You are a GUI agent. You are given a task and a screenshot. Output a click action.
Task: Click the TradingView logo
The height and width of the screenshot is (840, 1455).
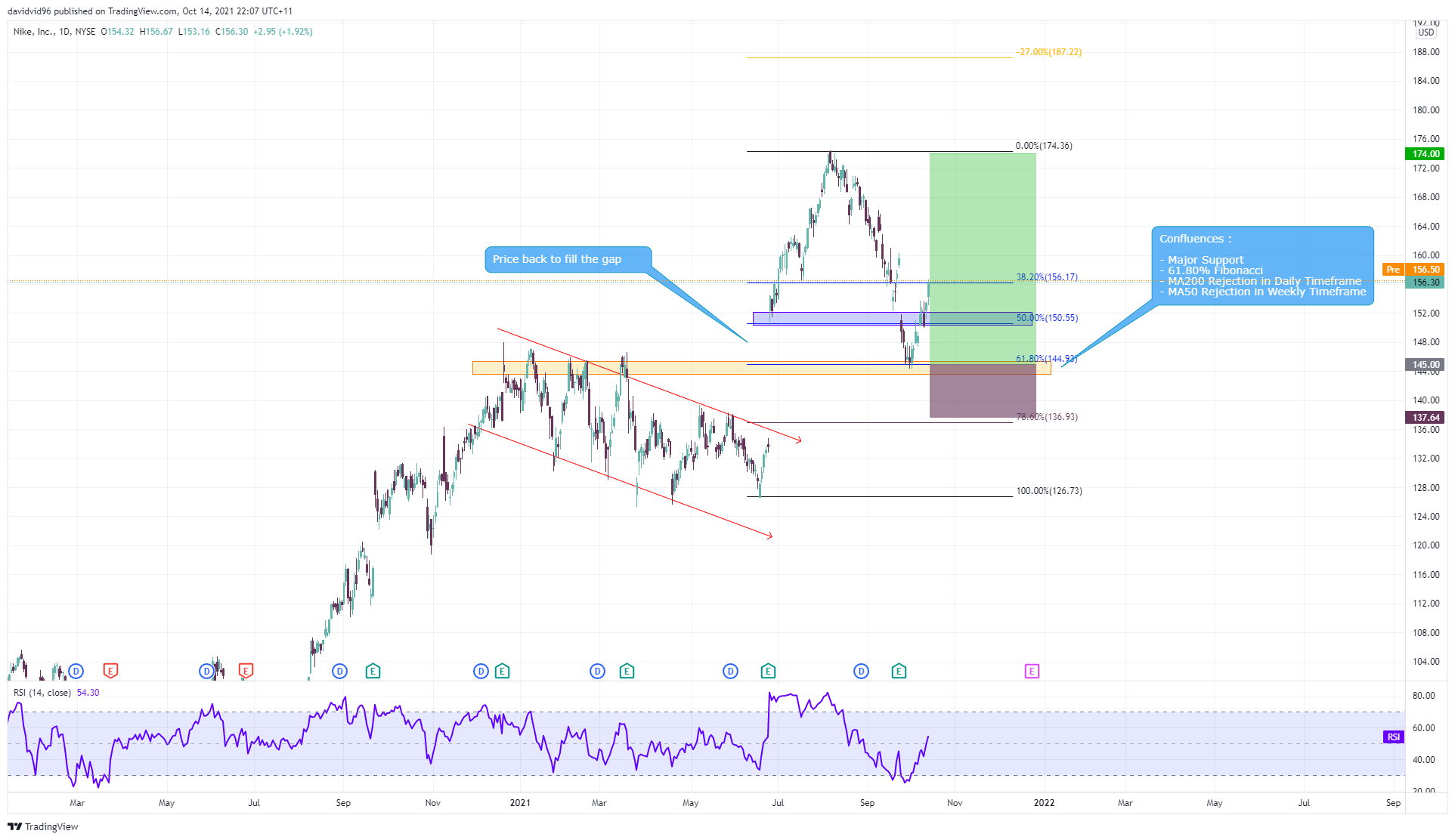pos(43,826)
